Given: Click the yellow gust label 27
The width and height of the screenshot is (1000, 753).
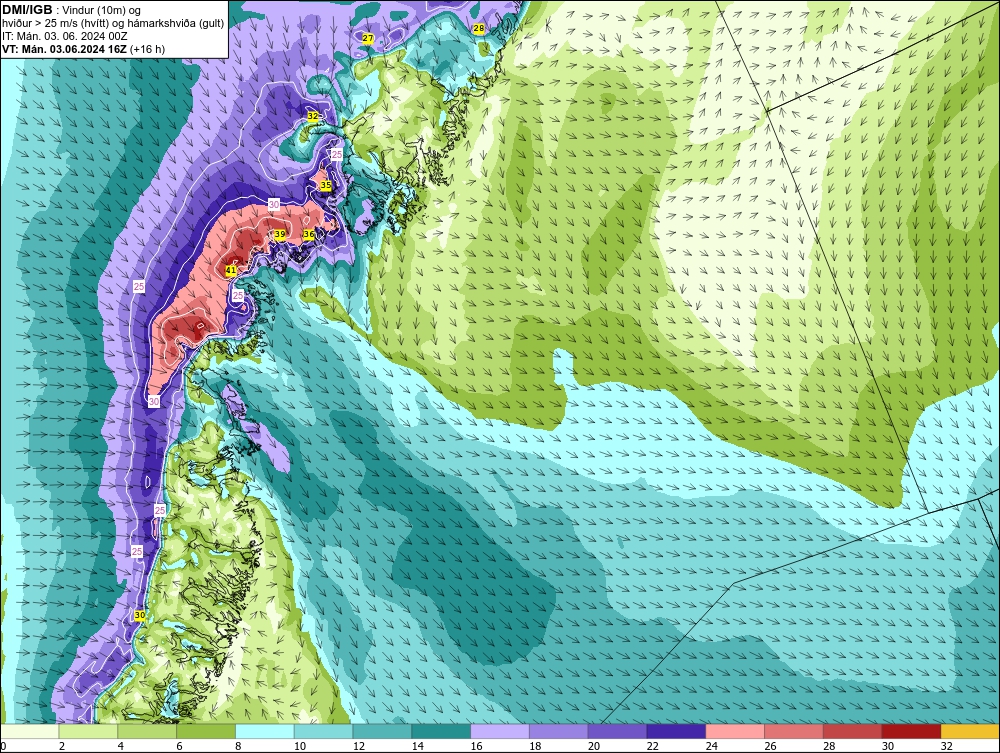Looking at the screenshot, I should point(368,38).
